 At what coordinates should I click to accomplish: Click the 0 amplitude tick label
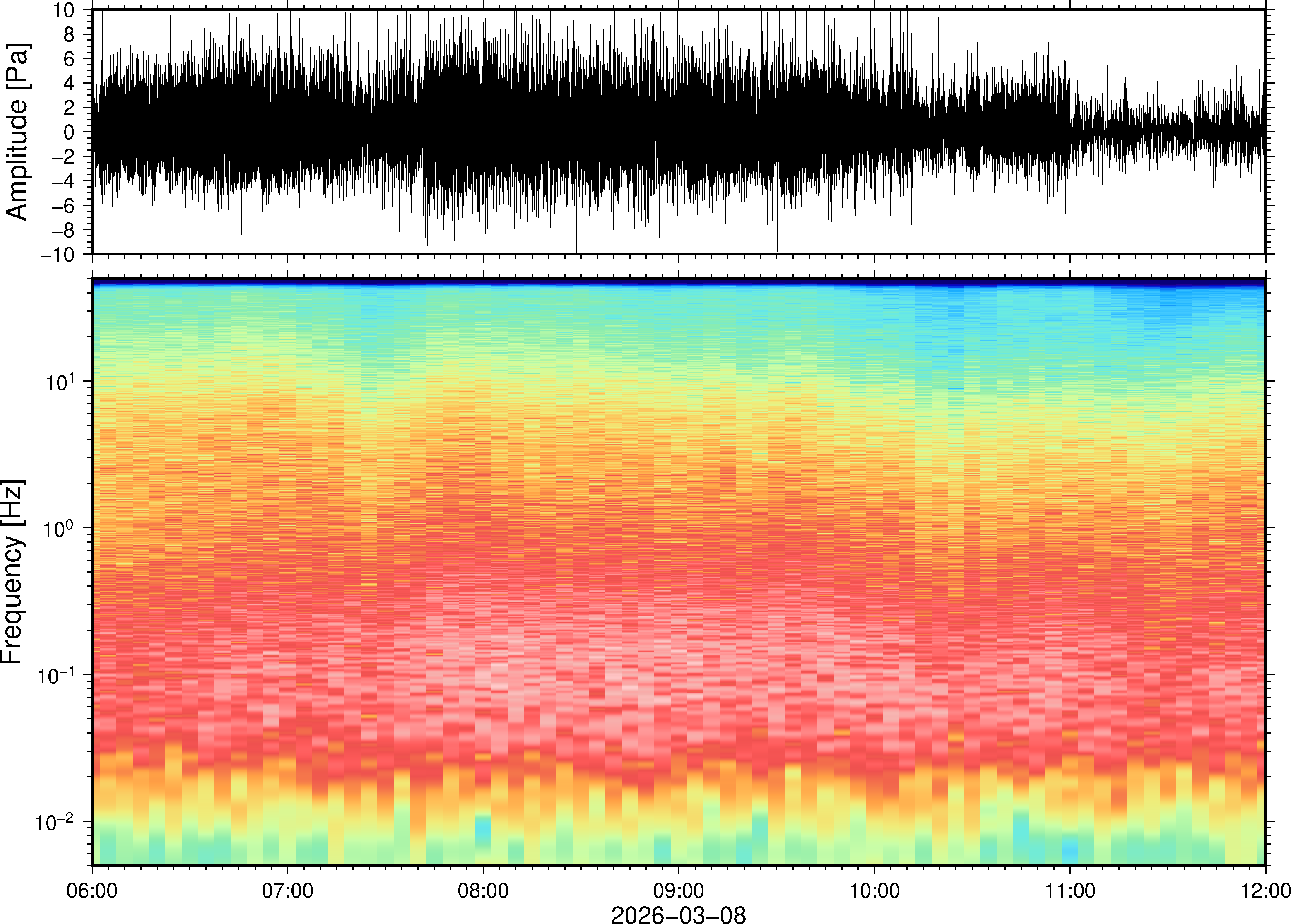(x=70, y=132)
